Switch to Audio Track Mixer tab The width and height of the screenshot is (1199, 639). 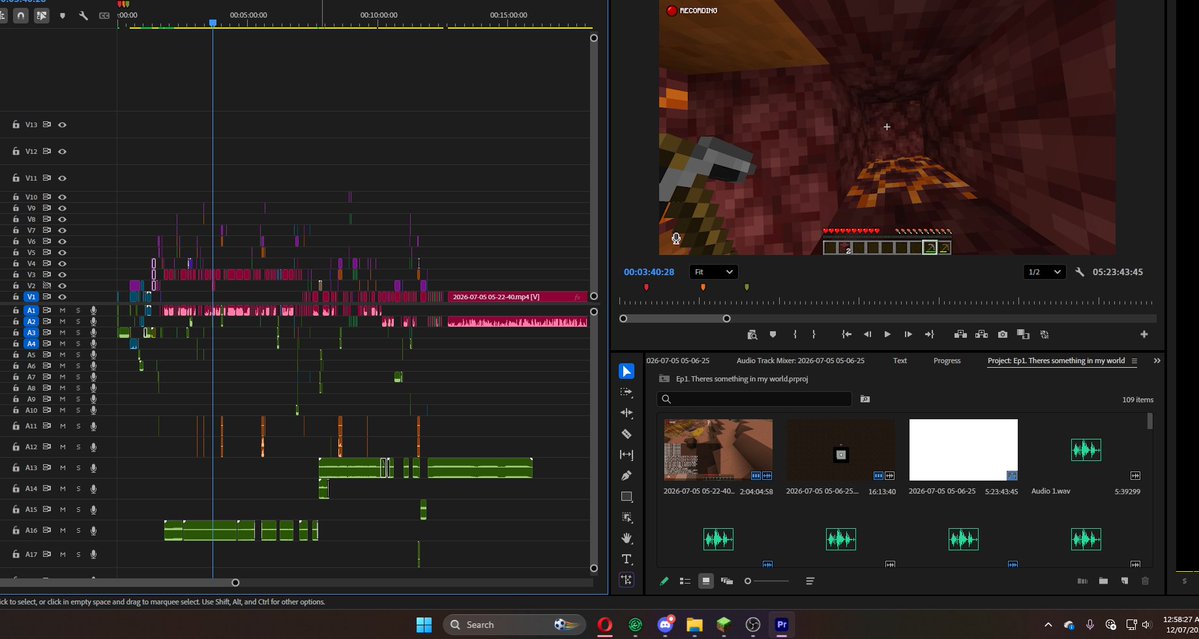click(x=800, y=361)
